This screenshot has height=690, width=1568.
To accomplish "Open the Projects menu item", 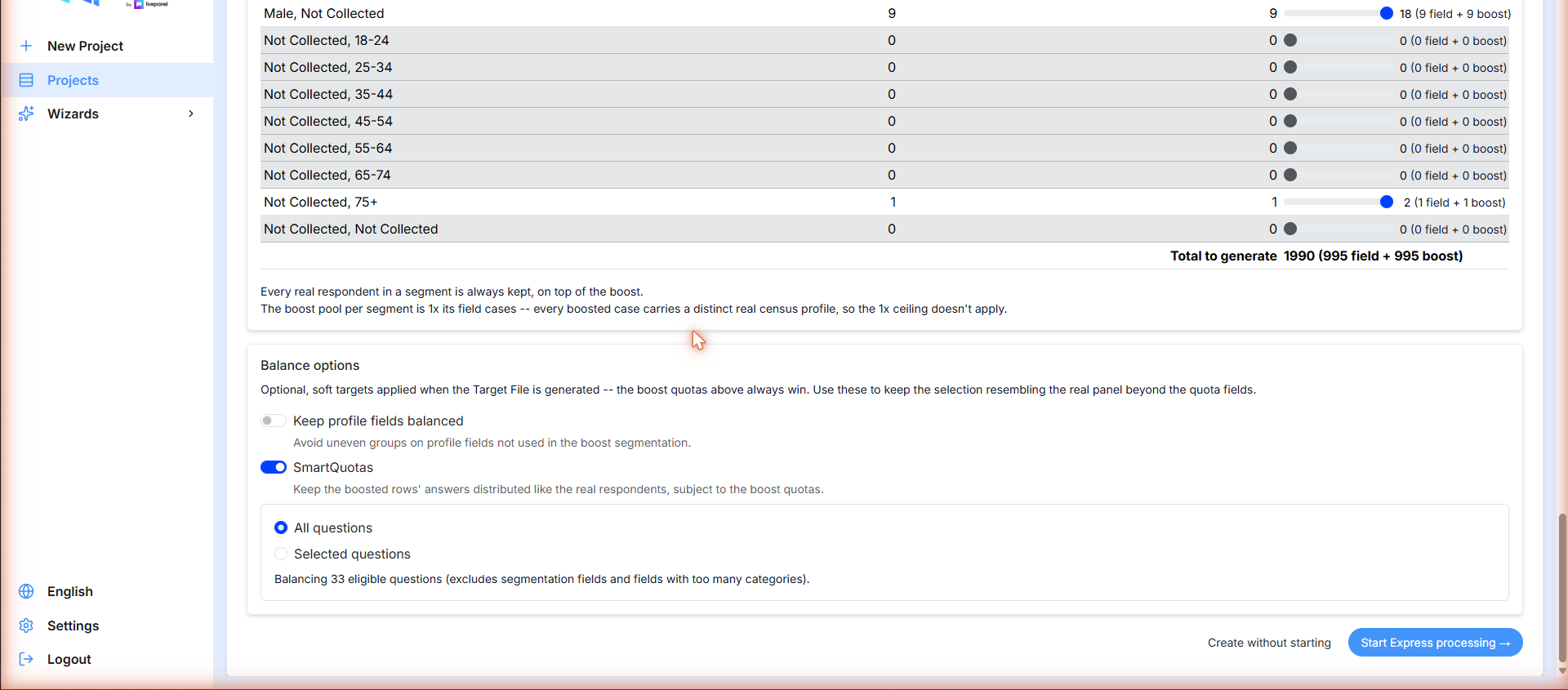I will pyautogui.click(x=107, y=80).
